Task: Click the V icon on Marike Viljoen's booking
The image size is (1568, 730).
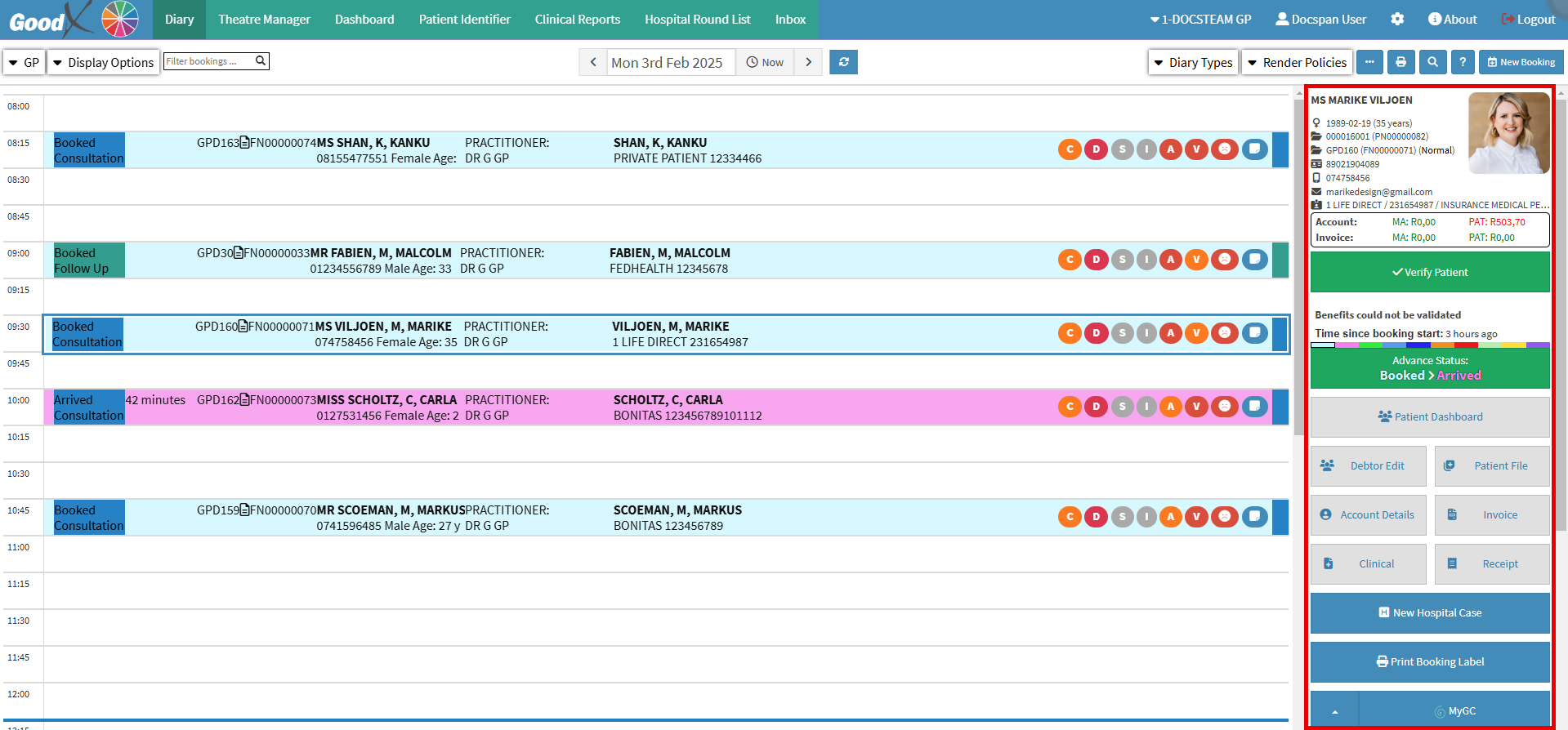Action: [x=1196, y=332]
